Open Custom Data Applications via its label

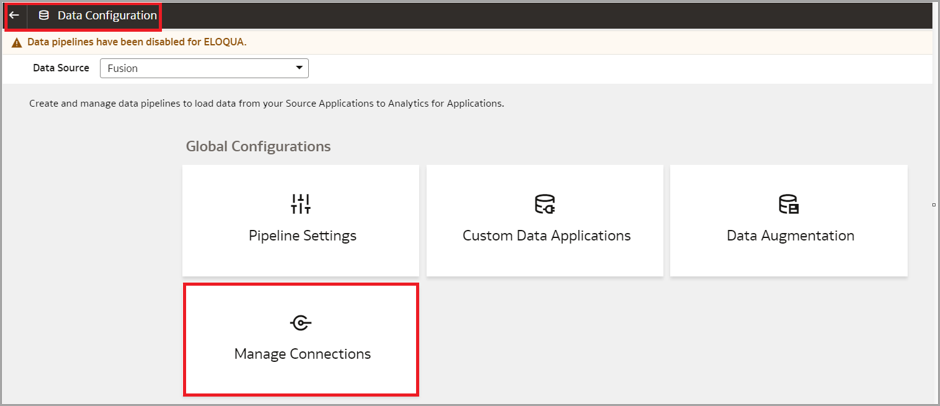click(x=546, y=236)
